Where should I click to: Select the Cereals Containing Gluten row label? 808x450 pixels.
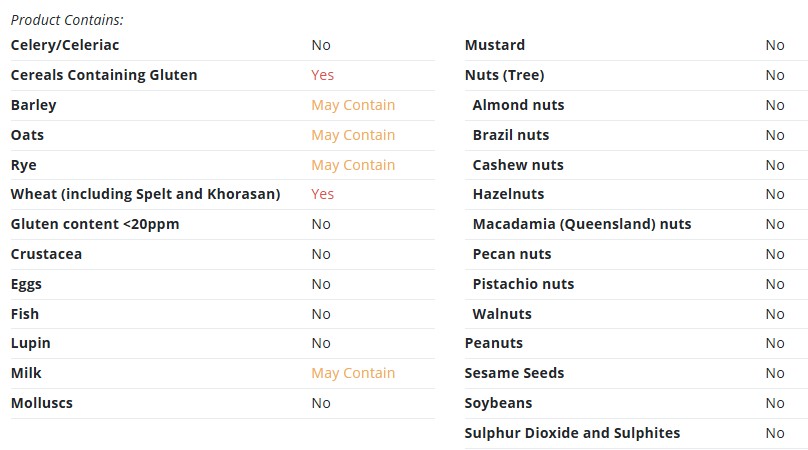pos(104,75)
